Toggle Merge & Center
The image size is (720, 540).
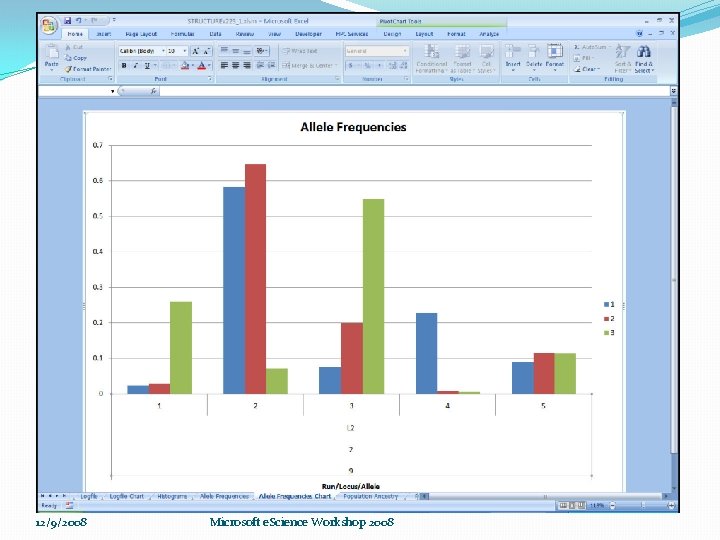(x=309, y=66)
